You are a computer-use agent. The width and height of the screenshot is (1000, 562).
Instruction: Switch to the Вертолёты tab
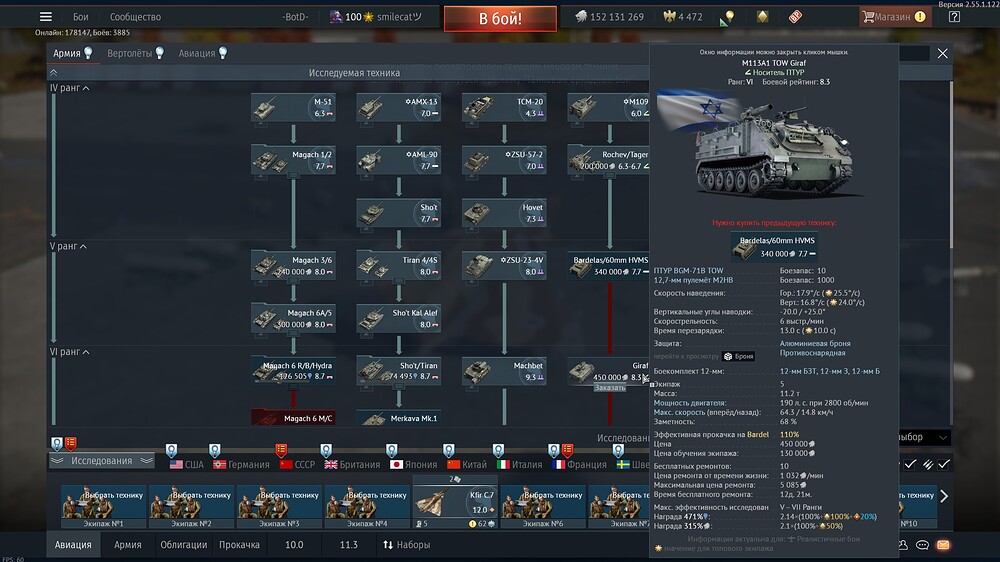[135, 53]
